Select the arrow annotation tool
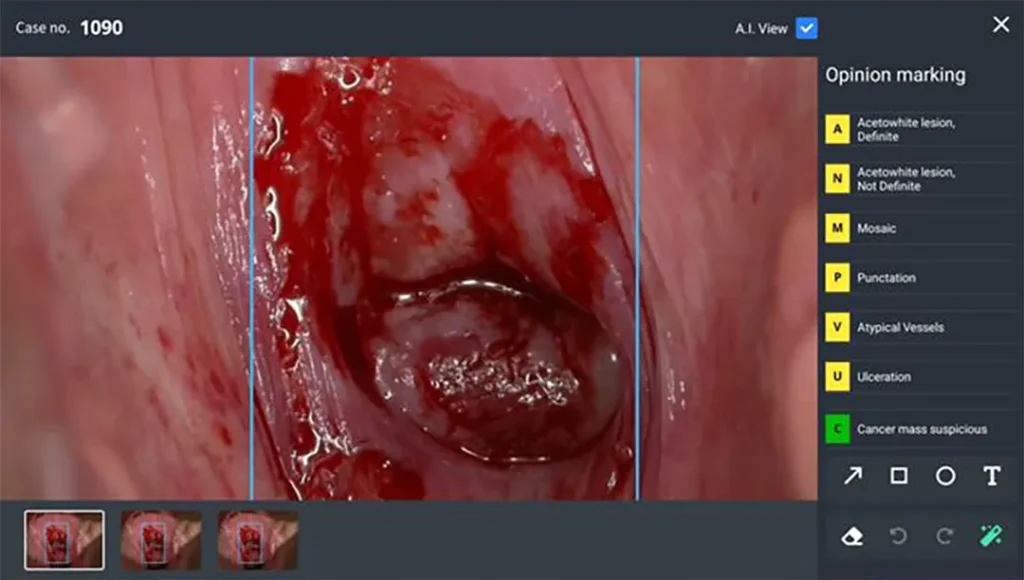Viewport: 1024px width, 580px height. (x=852, y=476)
